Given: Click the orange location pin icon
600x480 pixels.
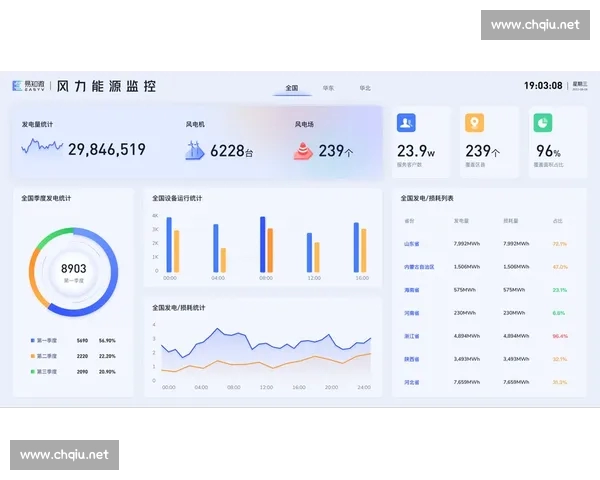Looking at the screenshot, I should click(x=474, y=123).
